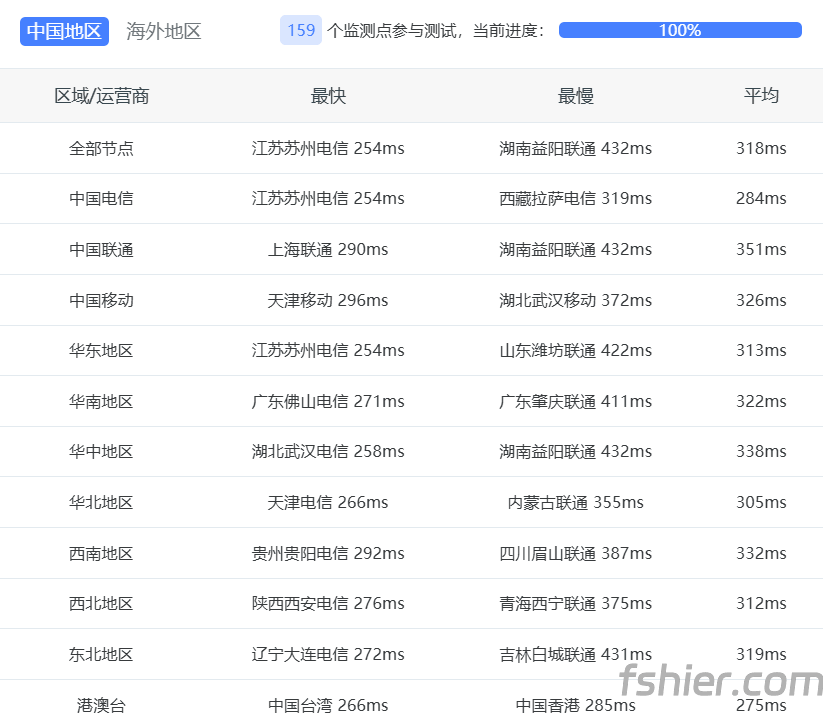The height and width of the screenshot is (727, 823).
Task: Click the 159 monitoring points badge
Action: click(x=301, y=31)
